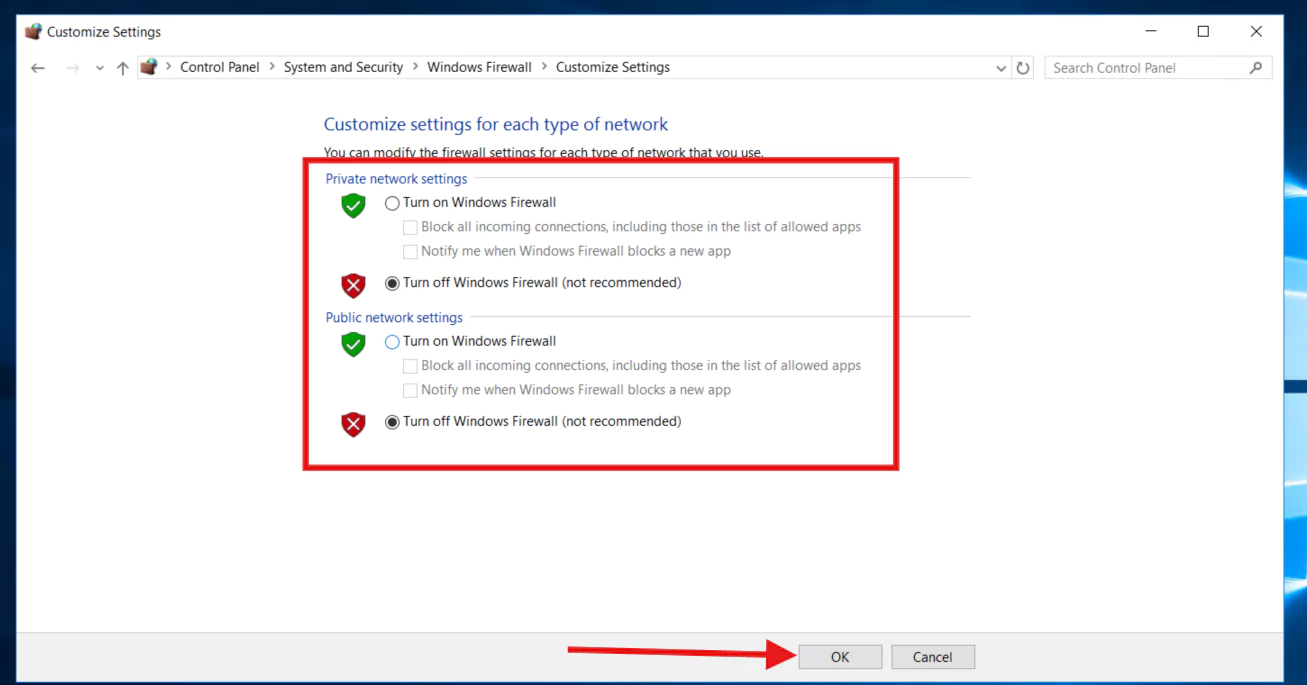Click the Up to Windows Firewall arrow
The width and height of the screenshot is (1307, 685).
point(123,68)
